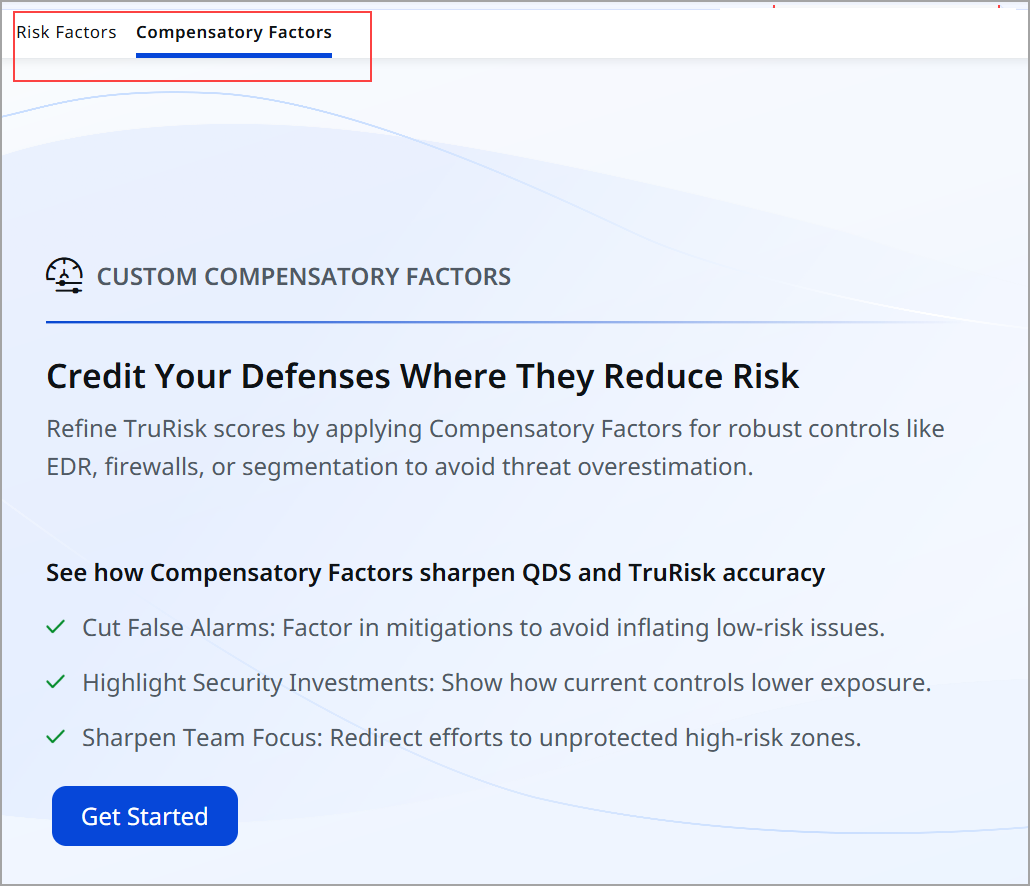This screenshot has height=886, width=1030.
Task: Click inside the red highlighted tab area
Action: point(190,45)
